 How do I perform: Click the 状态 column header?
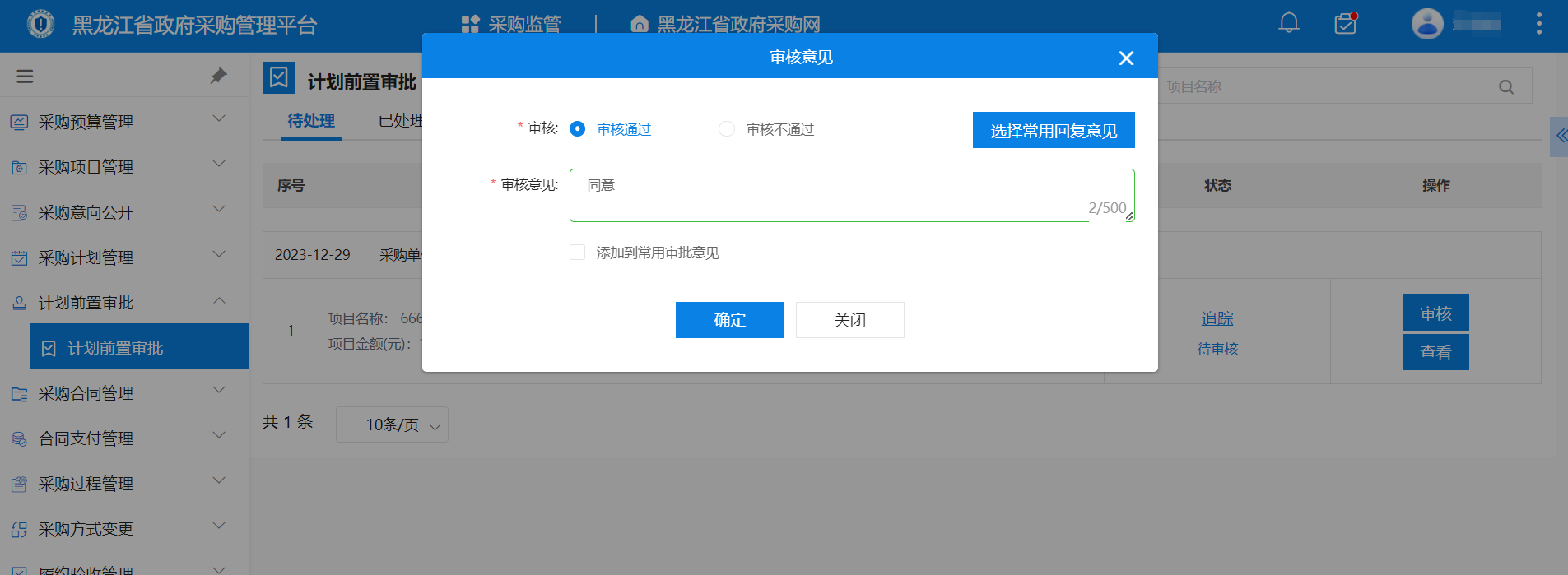[x=1218, y=185]
